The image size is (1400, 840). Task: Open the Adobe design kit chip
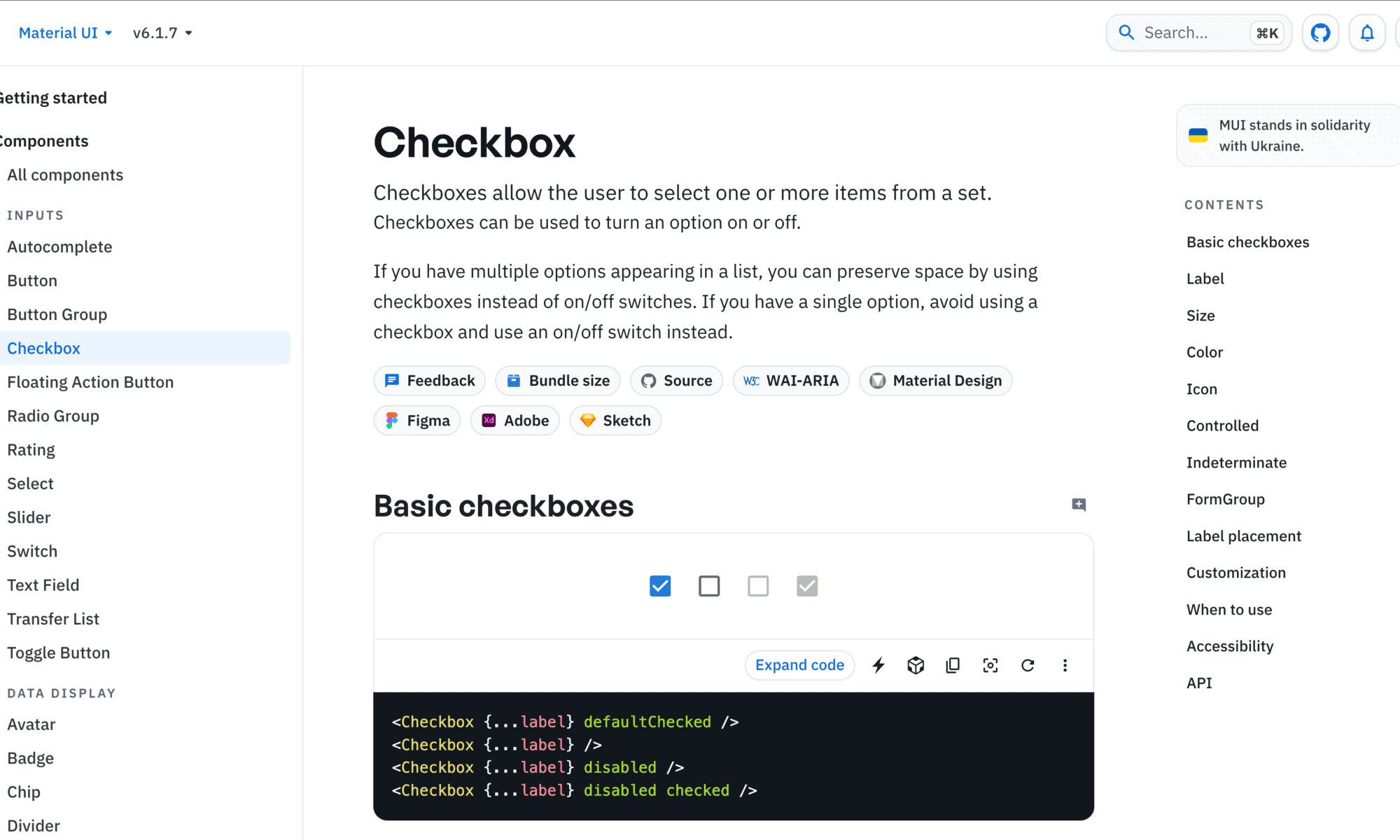[x=515, y=421]
